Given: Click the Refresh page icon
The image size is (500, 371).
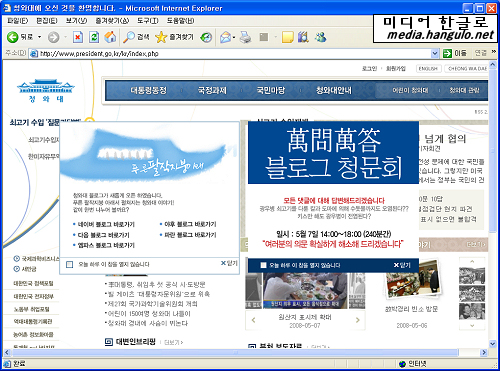Looking at the screenshot, I should (94, 37).
